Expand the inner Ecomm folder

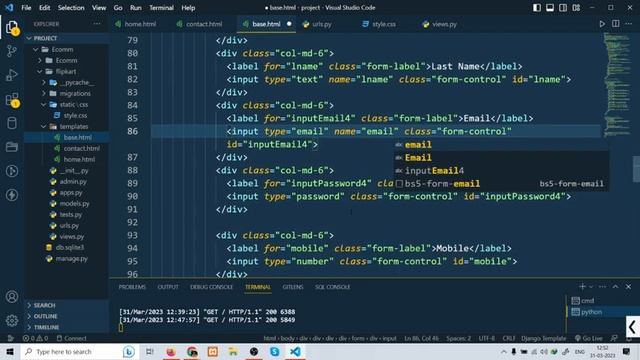tap(40, 60)
